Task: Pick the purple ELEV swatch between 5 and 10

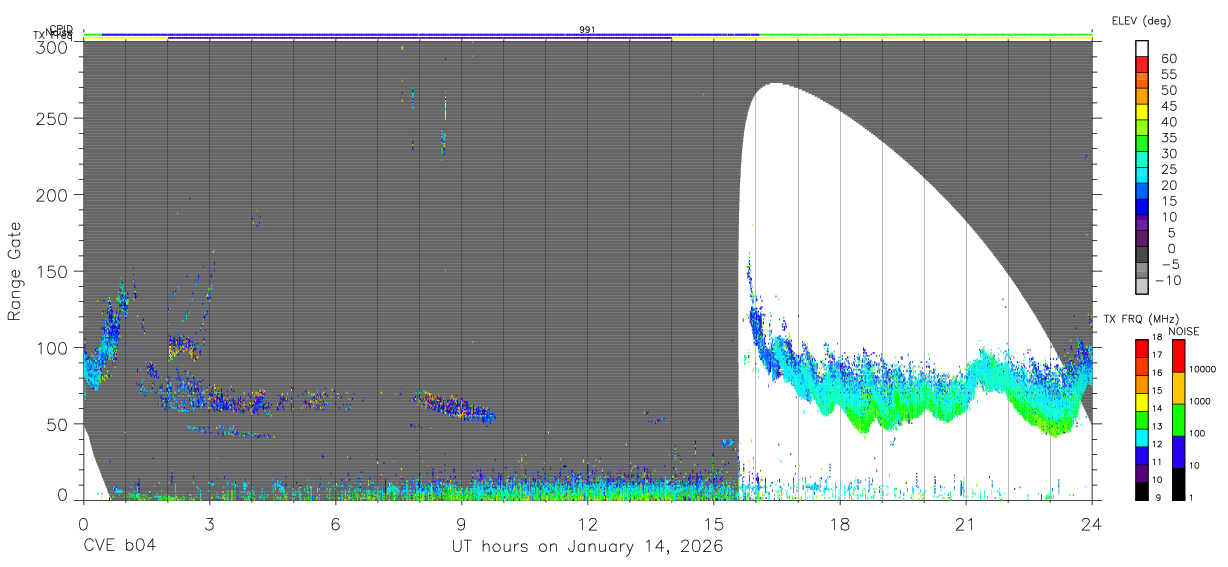Action: click(x=1142, y=225)
